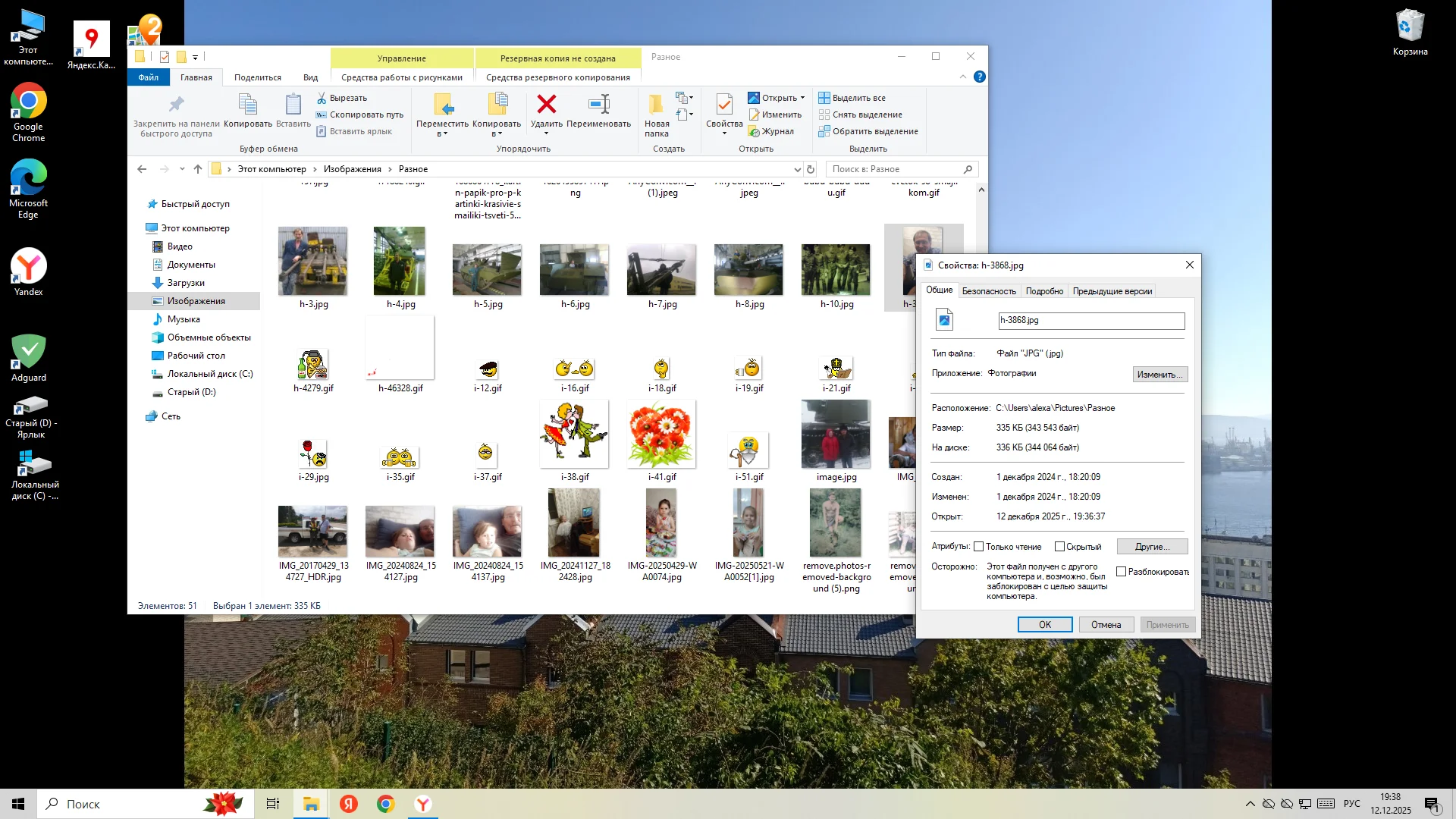Click Select all (Выделить все) icon
Screen dimensions: 1456x819
click(824, 98)
